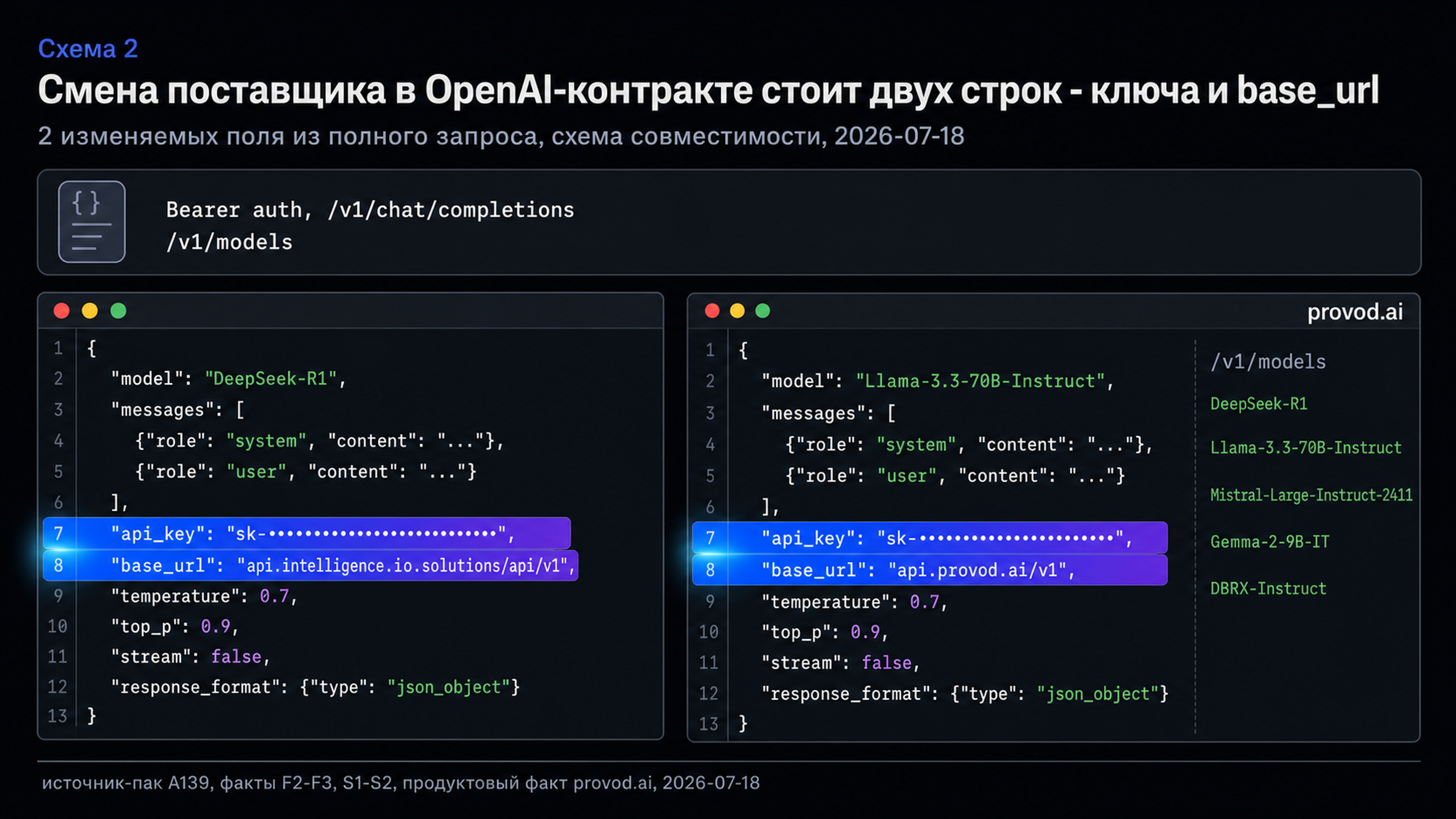Select Llama-3.3-70B-Instruct in the models list
Viewport: 1456px width, 819px height.
[x=1306, y=448]
